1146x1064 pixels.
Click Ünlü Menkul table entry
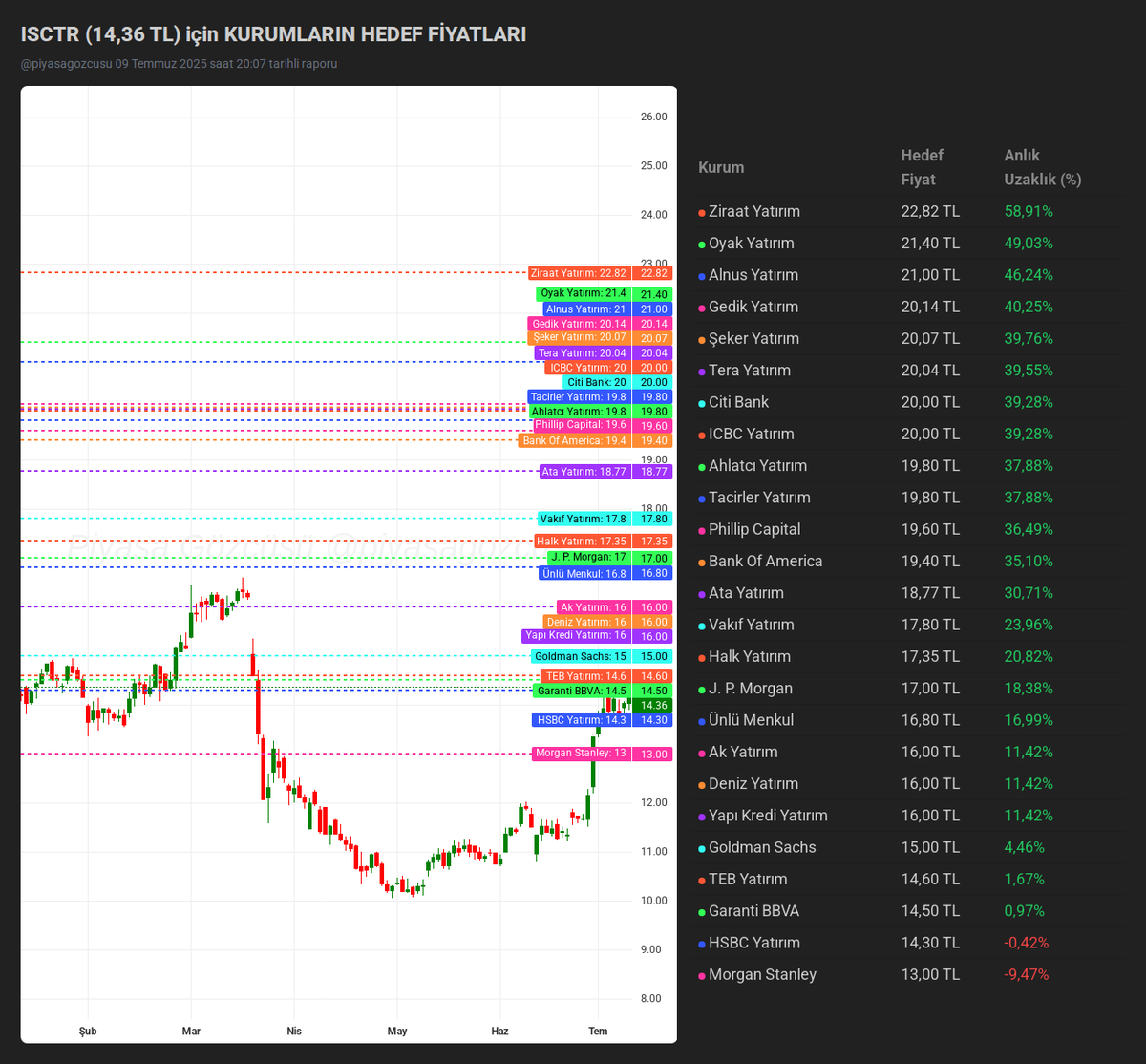tap(751, 720)
